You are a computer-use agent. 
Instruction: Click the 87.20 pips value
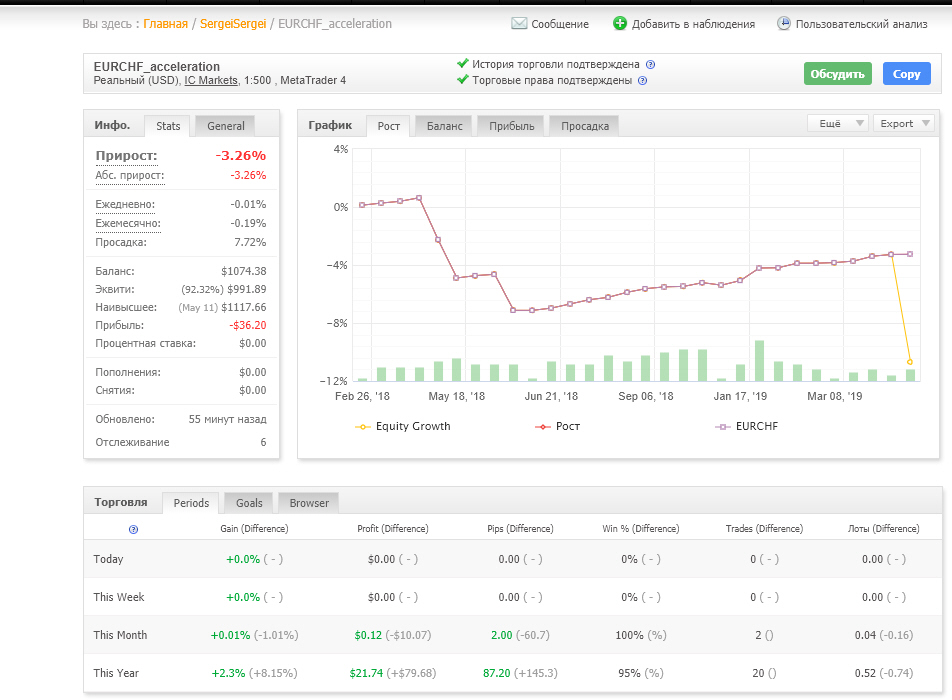tap(497, 673)
